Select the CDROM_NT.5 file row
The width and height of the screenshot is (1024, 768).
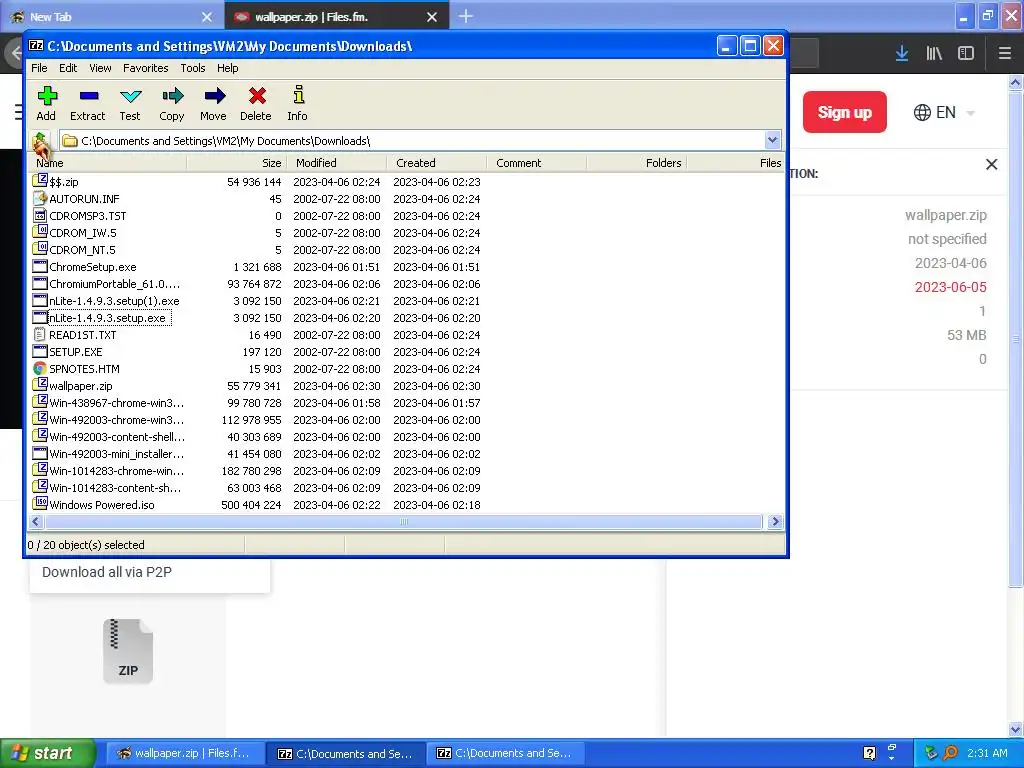tap(406, 249)
